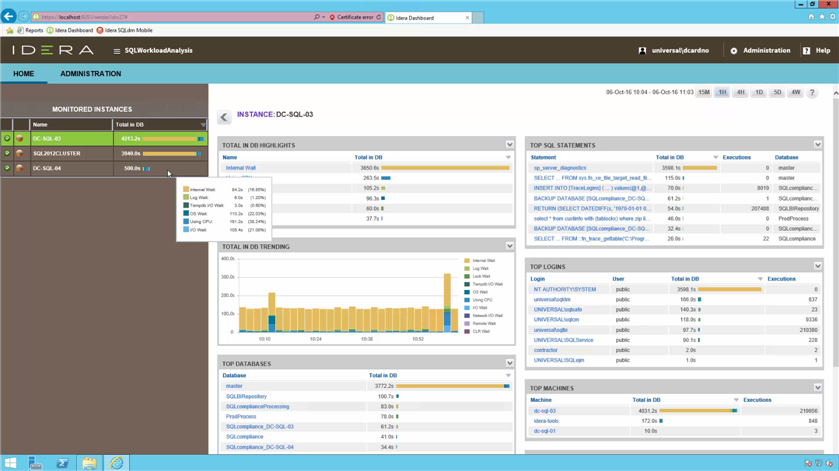Click the browser address bar
The image size is (839, 471).
coord(171,17)
